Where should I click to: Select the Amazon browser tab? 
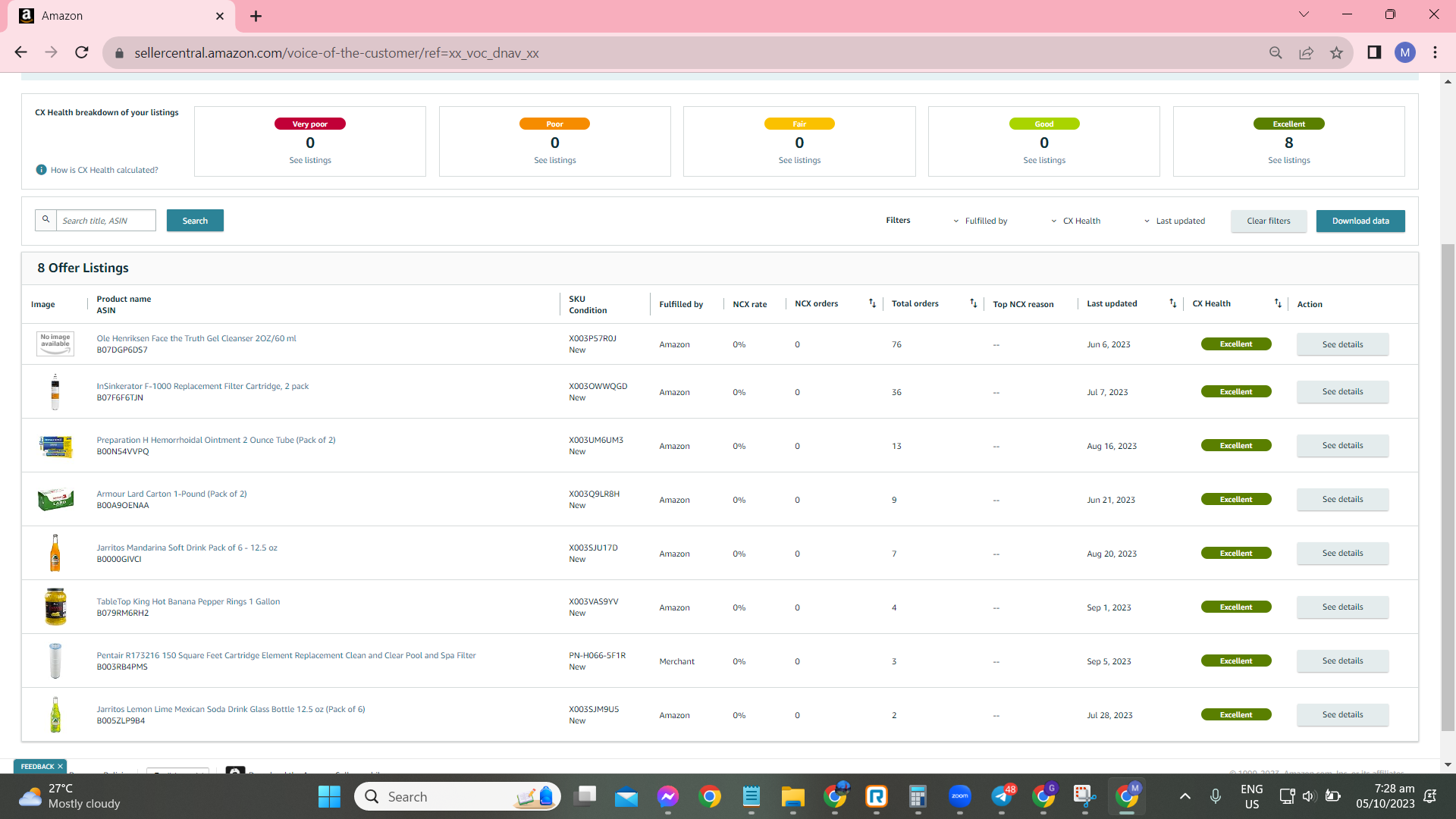tap(121, 16)
